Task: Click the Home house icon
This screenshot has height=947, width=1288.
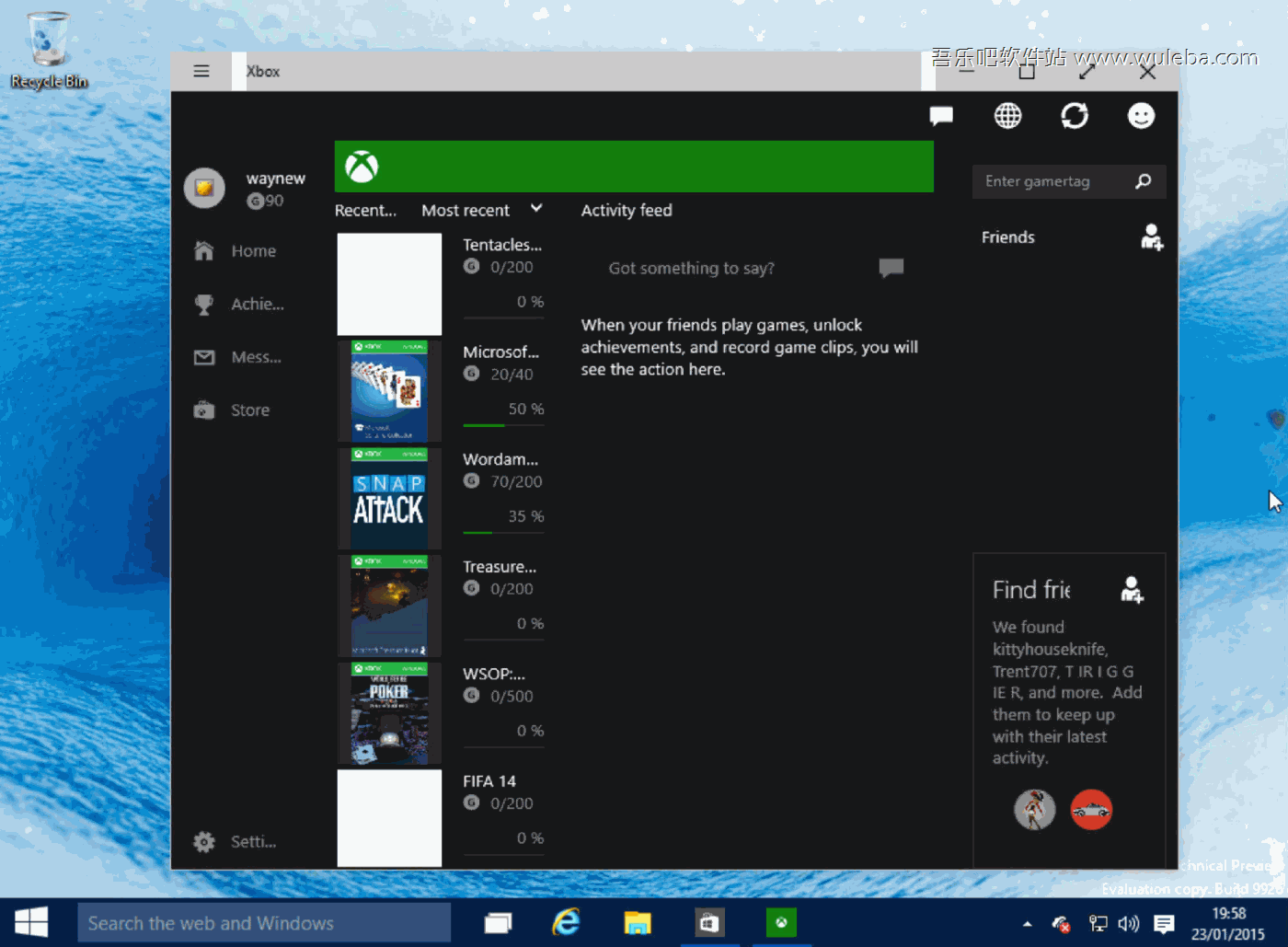Action: point(204,250)
